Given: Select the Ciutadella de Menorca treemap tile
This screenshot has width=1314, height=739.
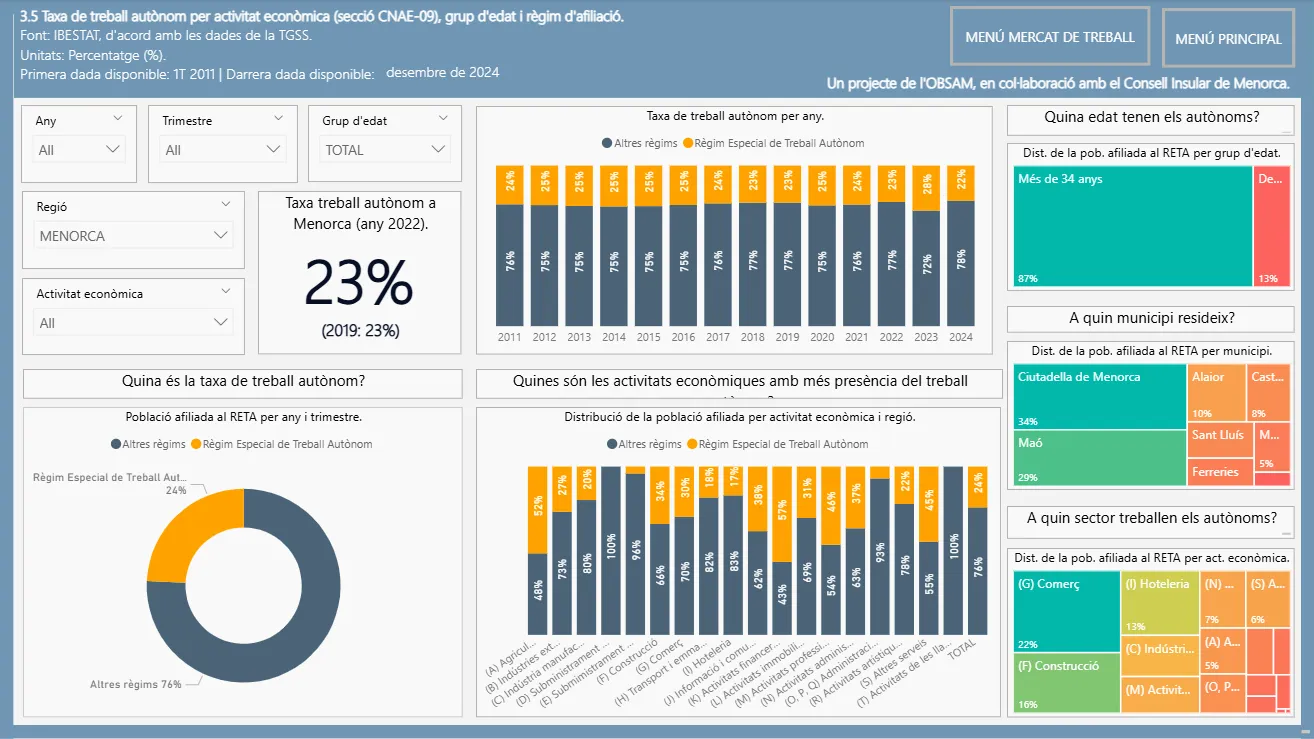Looking at the screenshot, I should point(1100,398).
